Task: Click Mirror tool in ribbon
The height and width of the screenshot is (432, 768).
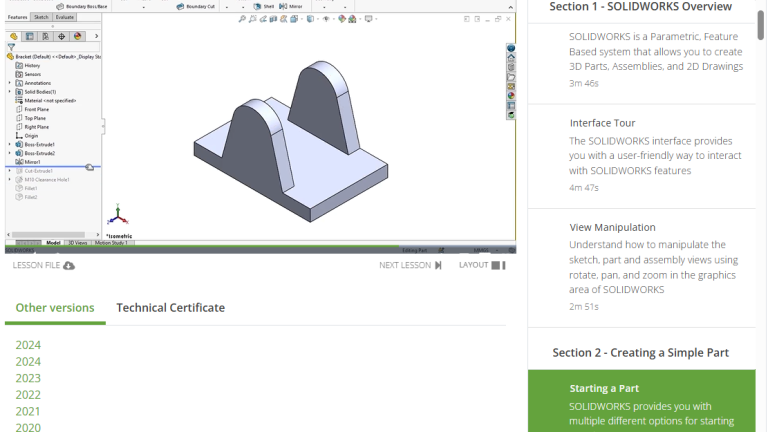Action: tap(291, 6)
